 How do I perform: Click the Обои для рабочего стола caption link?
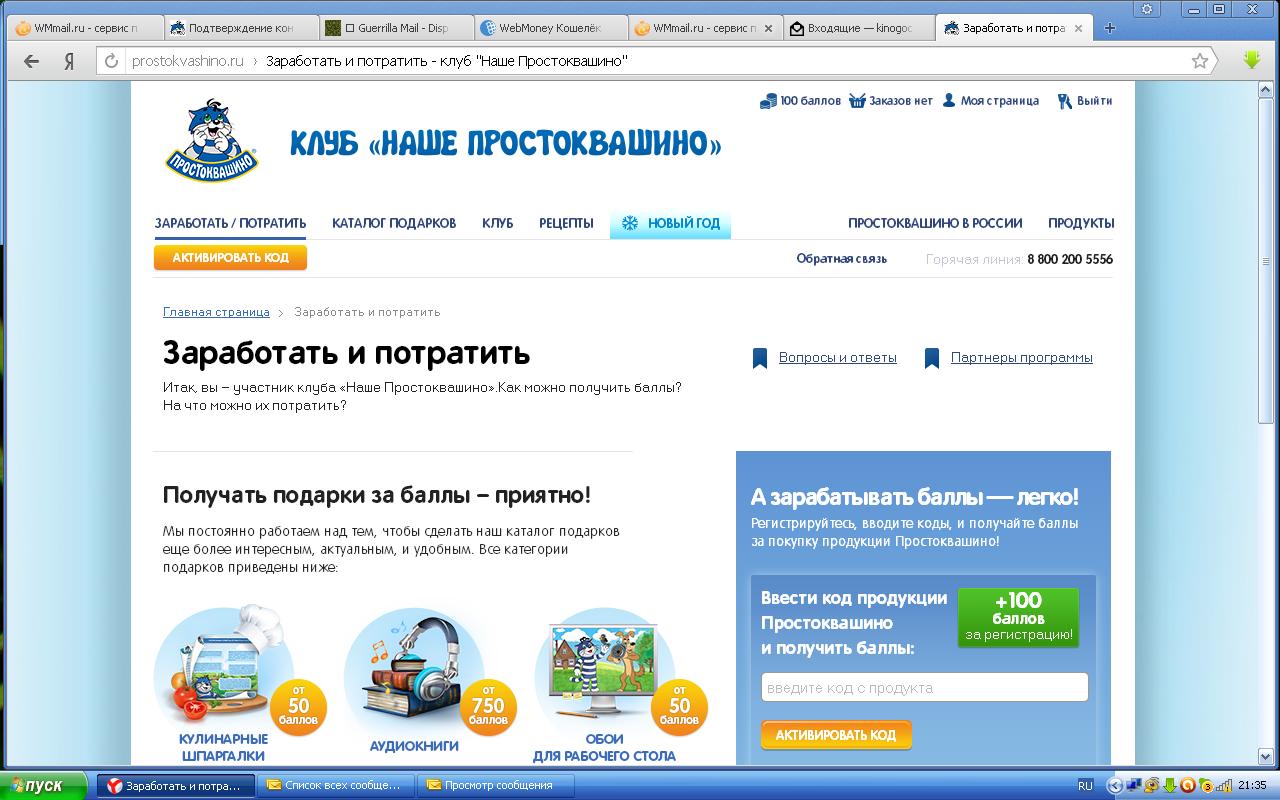tap(604, 747)
